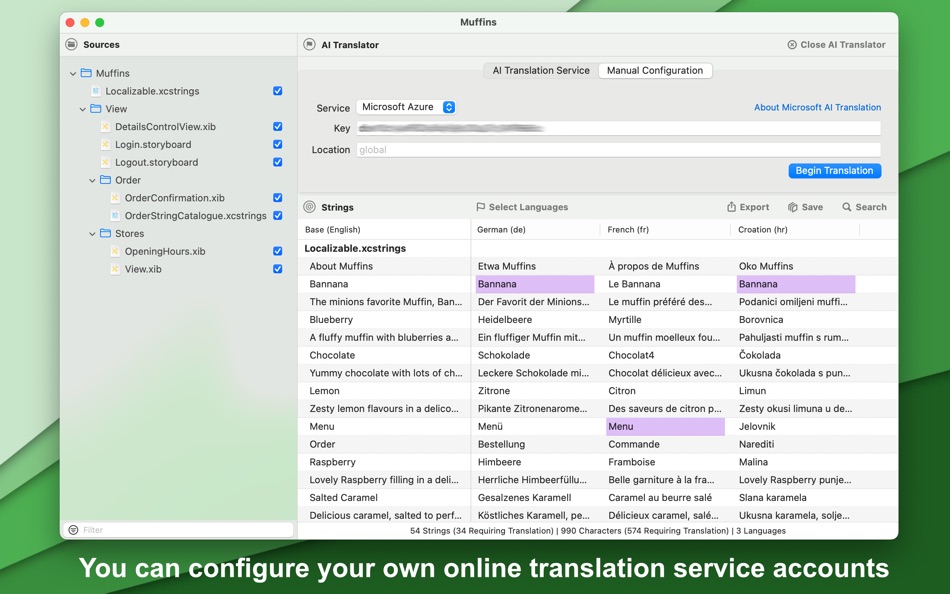Click the Select Languages flag icon

coord(480,207)
